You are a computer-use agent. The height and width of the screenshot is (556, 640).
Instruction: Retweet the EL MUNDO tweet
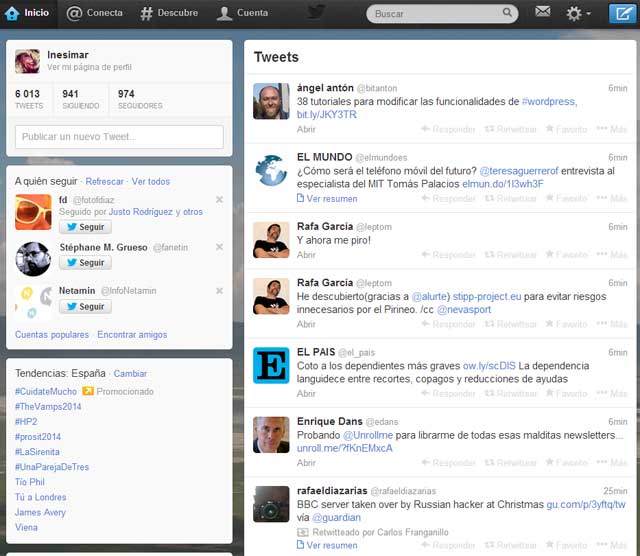pos(511,198)
